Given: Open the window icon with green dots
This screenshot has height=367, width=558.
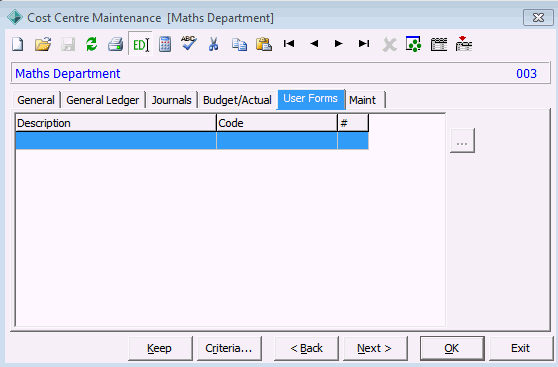Looking at the screenshot, I should click(x=414, y=44).
